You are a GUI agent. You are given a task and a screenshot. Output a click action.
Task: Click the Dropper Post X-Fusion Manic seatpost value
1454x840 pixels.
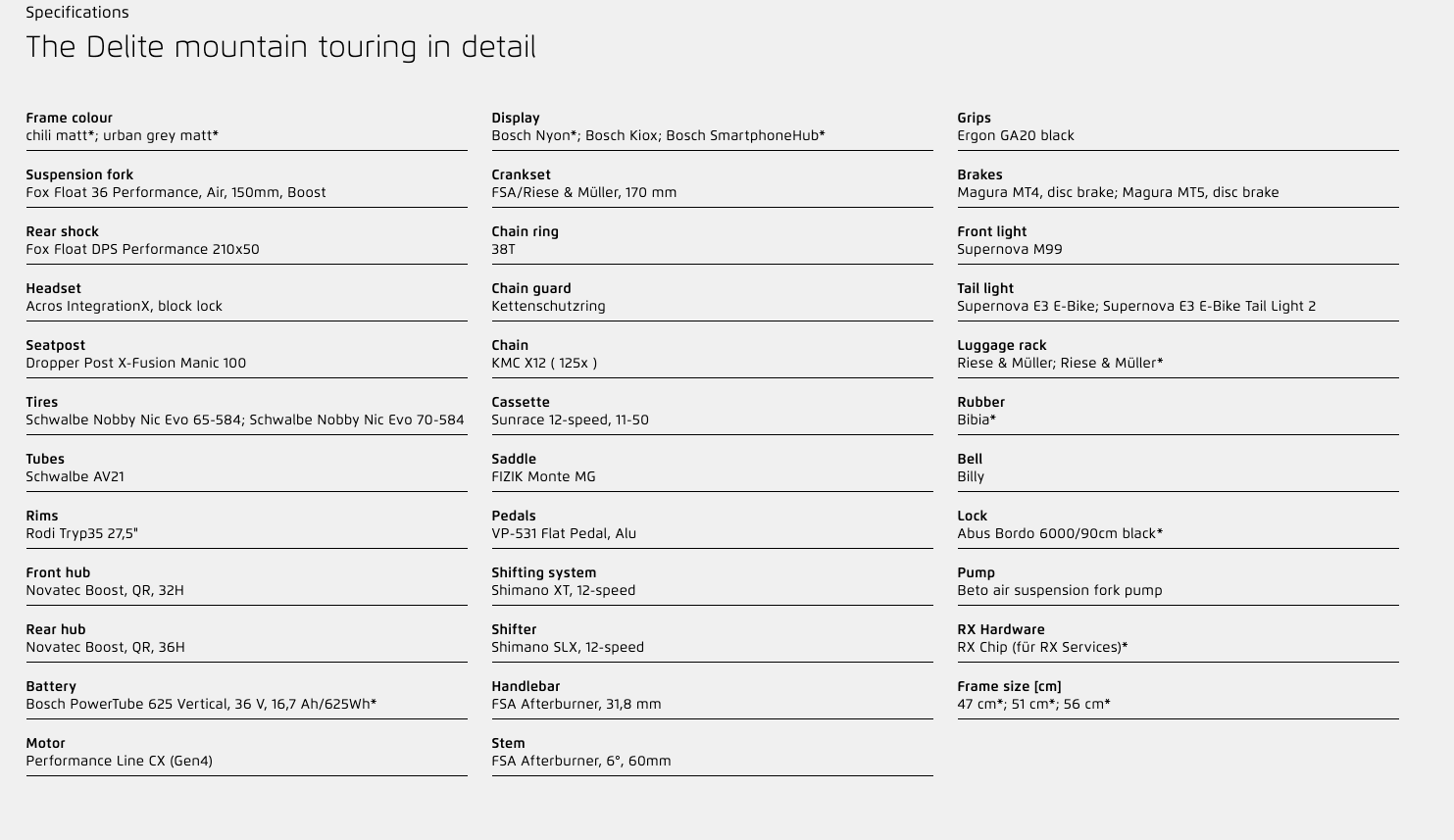click(136, 364)
